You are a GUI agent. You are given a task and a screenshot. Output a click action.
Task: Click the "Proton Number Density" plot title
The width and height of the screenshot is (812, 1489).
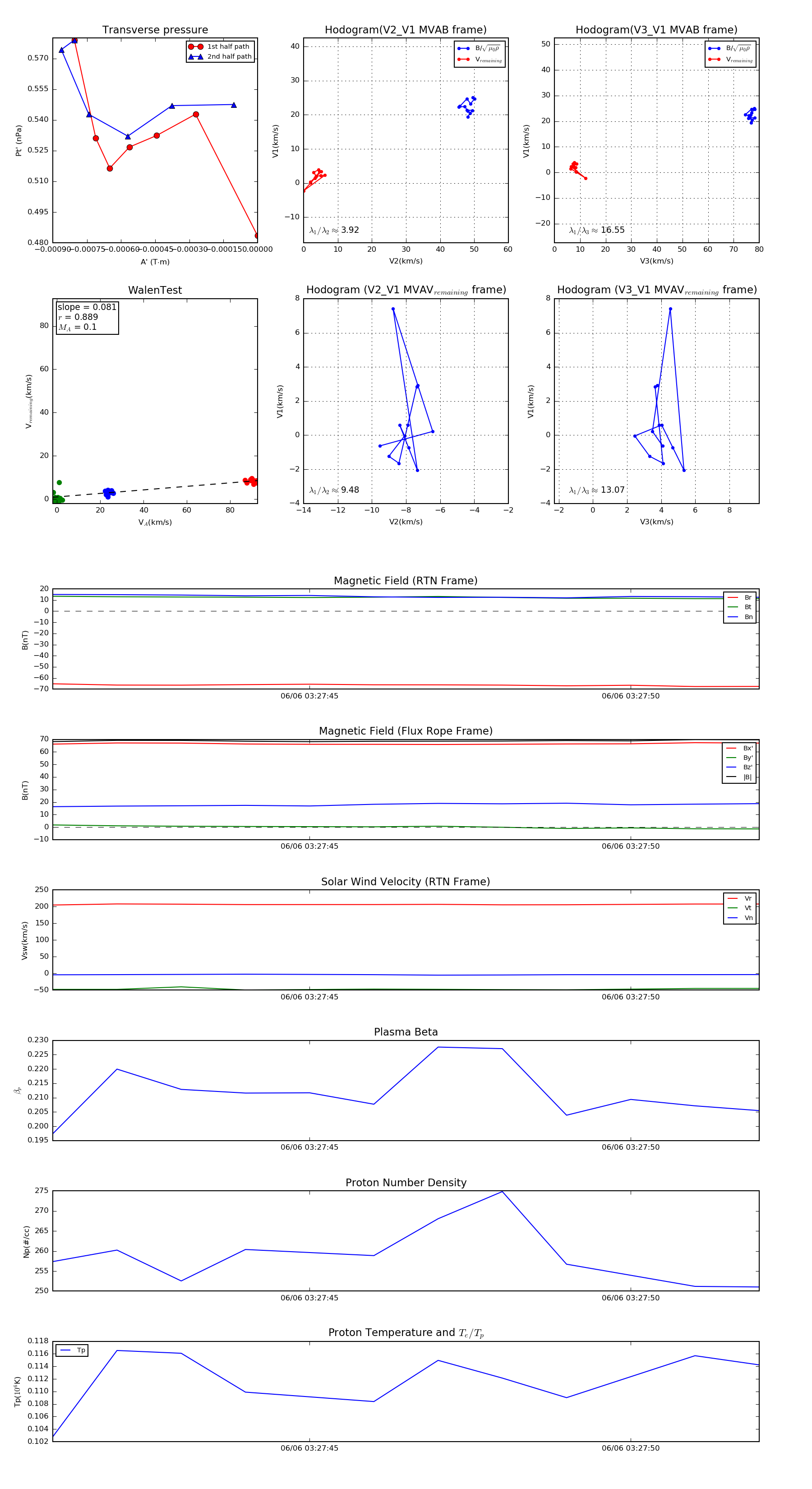click(406, 1183)
